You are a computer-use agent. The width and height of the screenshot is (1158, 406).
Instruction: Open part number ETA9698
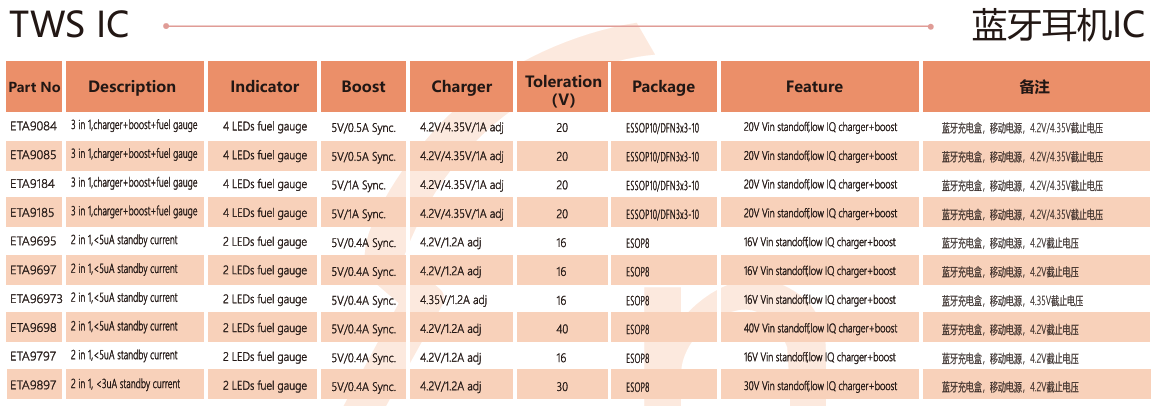[34, 328]
